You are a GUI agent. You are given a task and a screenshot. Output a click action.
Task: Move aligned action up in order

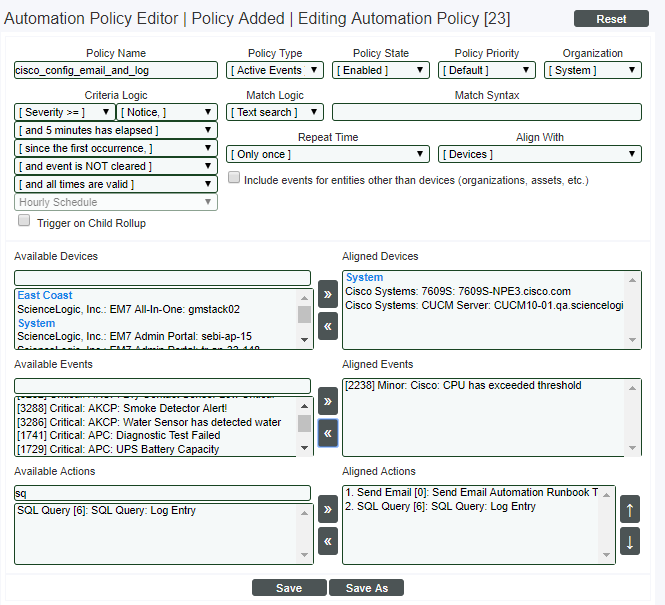pyautogui.click(x=630, y=510)
